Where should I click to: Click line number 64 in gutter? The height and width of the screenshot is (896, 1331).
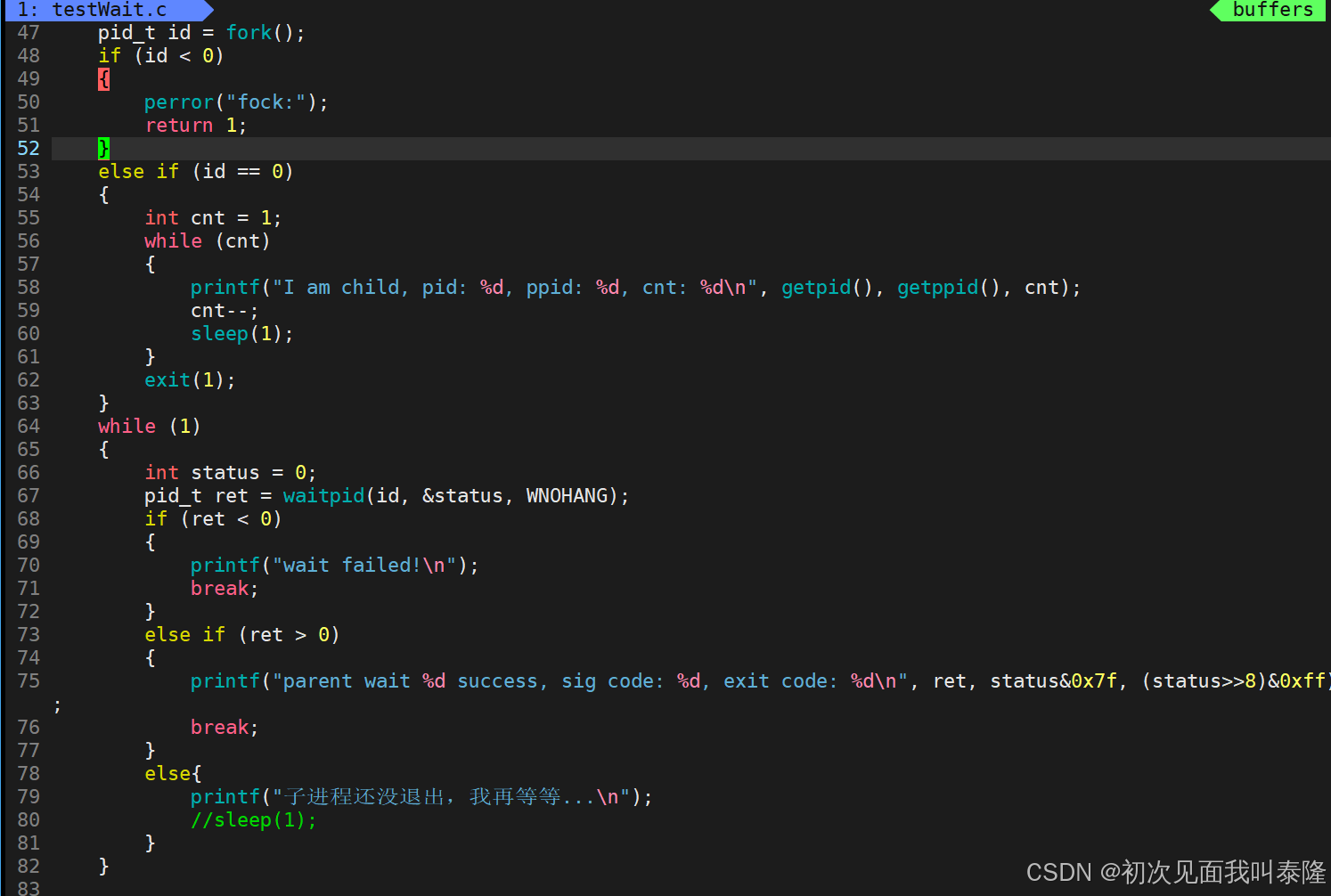(29, 427)
